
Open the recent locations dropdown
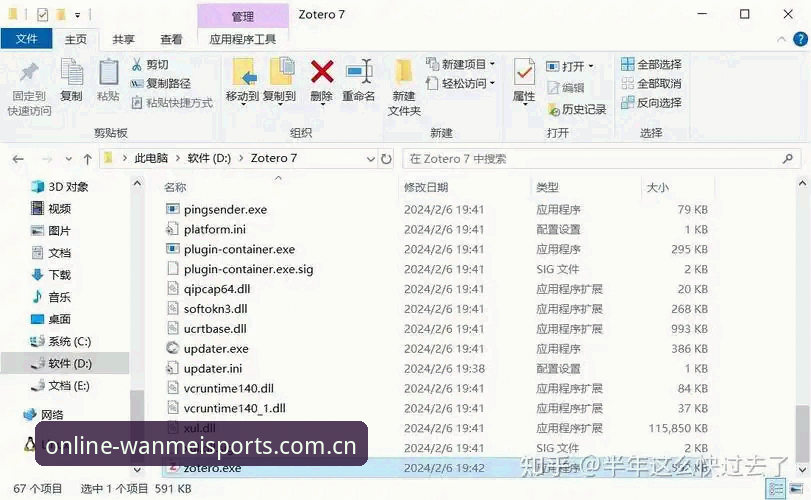pyautogui.click(x=68, y=159)
